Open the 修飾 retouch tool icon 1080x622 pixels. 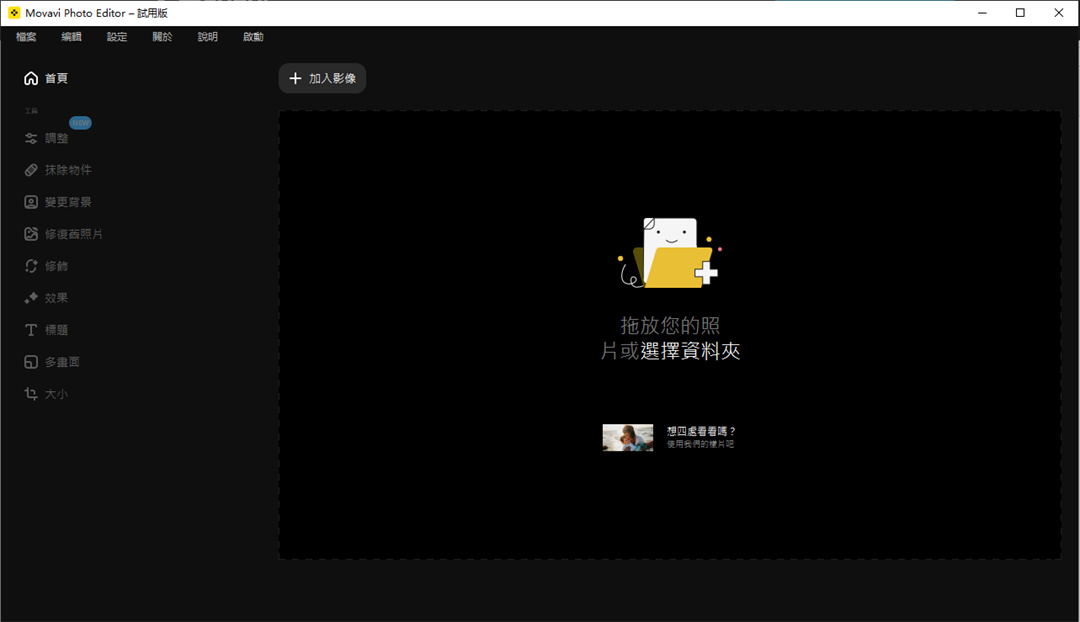tap(31, 266)
